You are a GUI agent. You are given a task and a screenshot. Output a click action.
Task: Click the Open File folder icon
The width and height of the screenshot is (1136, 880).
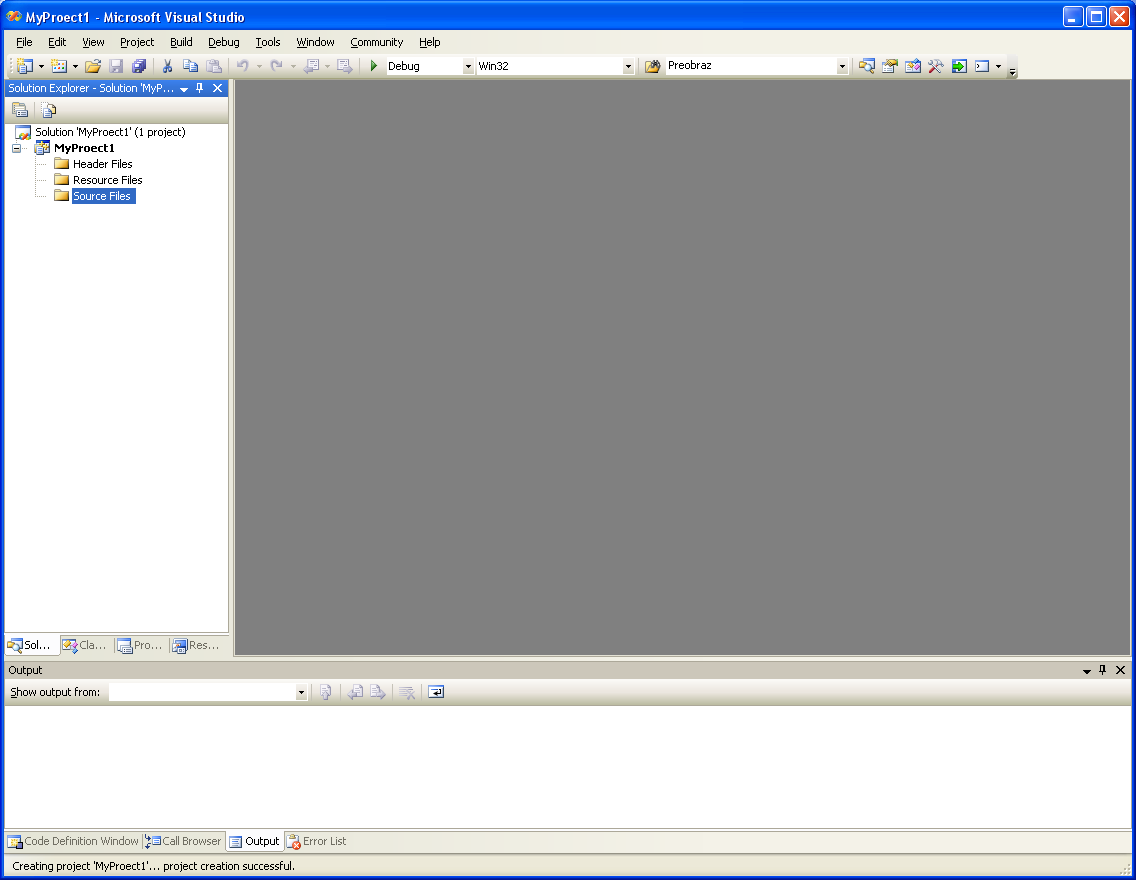tap(93, 66)
